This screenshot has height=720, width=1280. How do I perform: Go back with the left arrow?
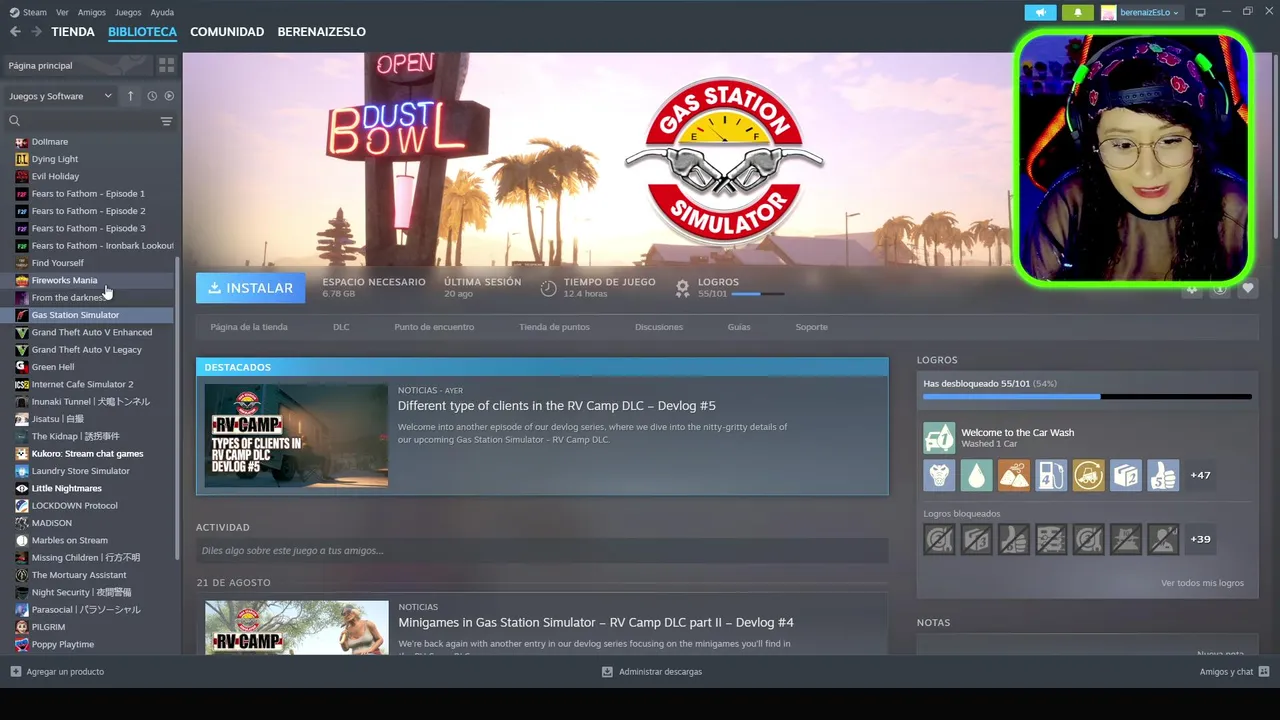coord(15,32)
